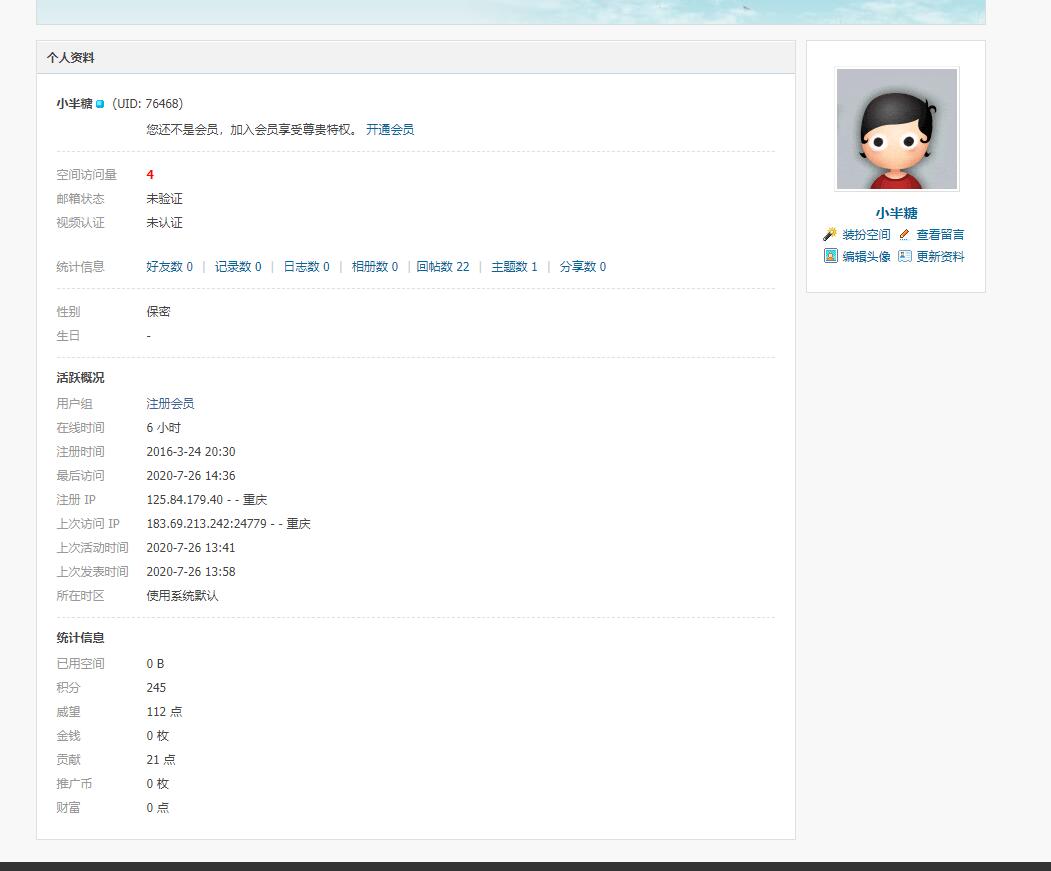Click the 6 小时 online time value
Image resolution: width=1051 pixels, height=871 pixels.
[x=164, y=427]
